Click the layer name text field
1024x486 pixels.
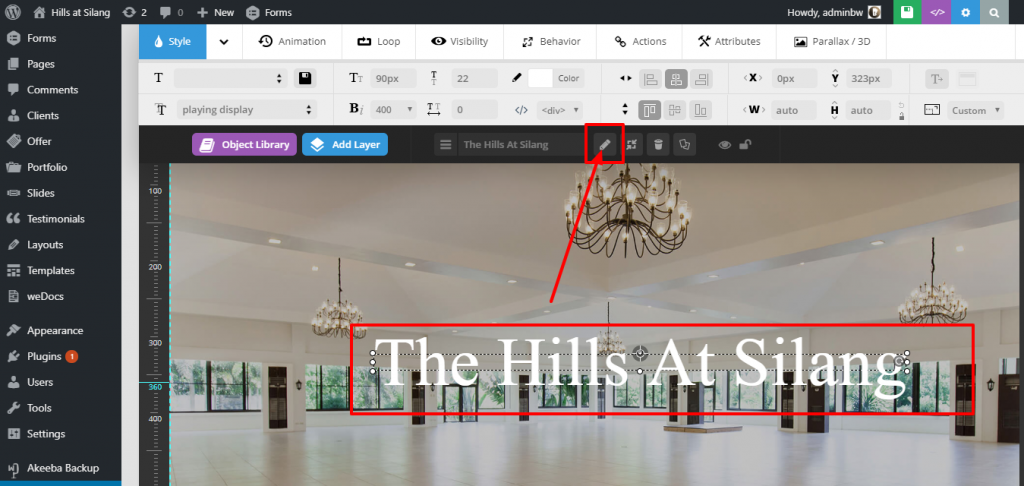pos(522,144)
